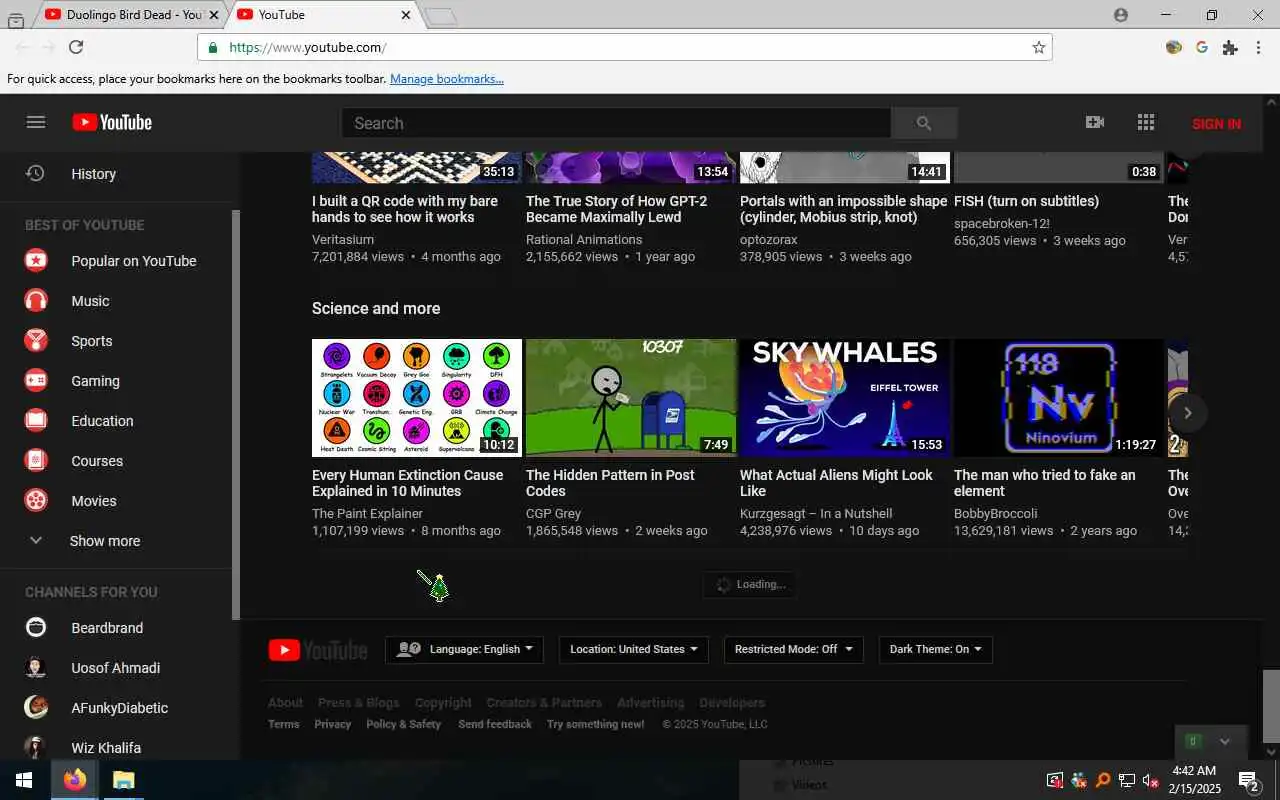Open the Try something new! link
Screen dimensions: 1280x800
[x=596, y=724]
